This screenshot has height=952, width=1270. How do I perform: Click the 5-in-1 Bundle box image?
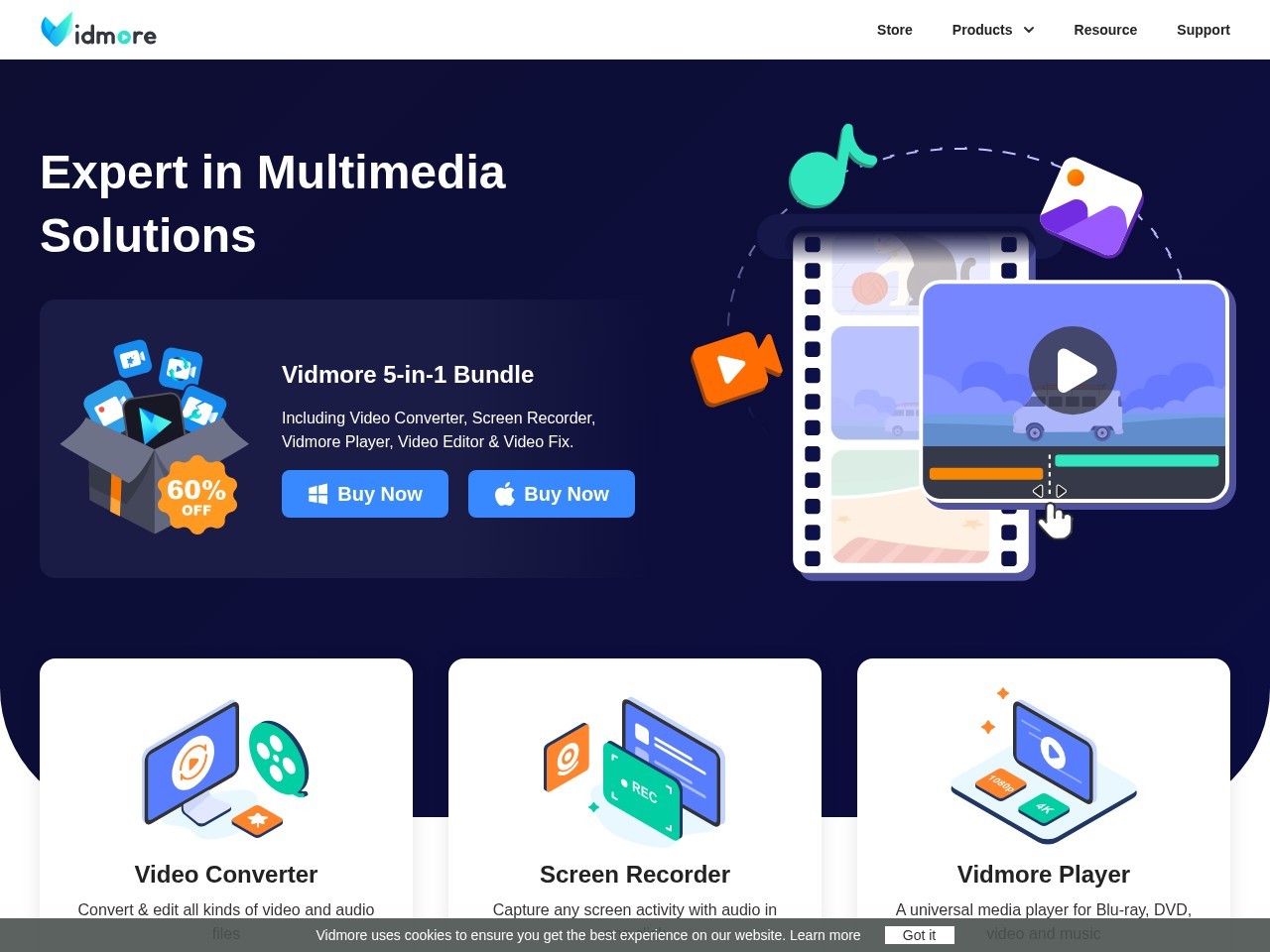154,437
